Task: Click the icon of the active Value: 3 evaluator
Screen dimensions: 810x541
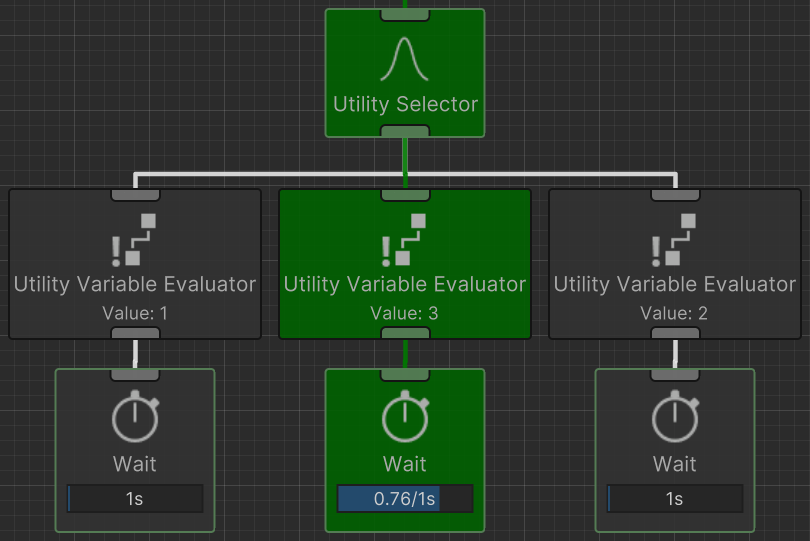Action: (x=405, y=239)
